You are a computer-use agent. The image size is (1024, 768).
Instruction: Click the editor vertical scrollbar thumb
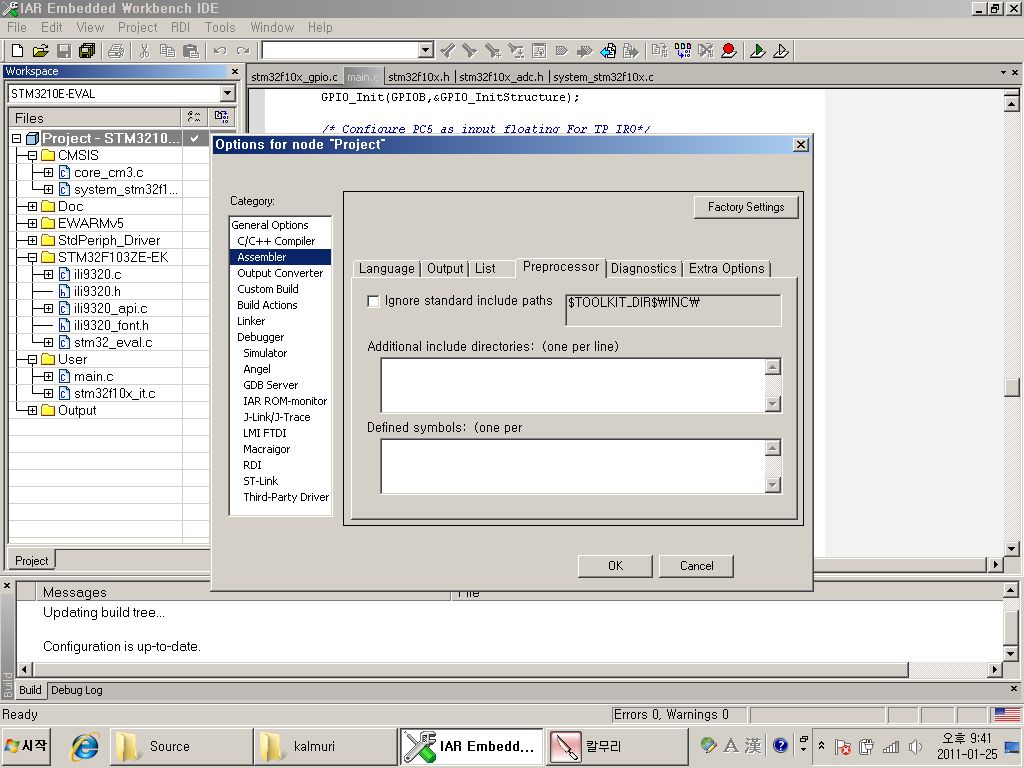coord(1012,387)
